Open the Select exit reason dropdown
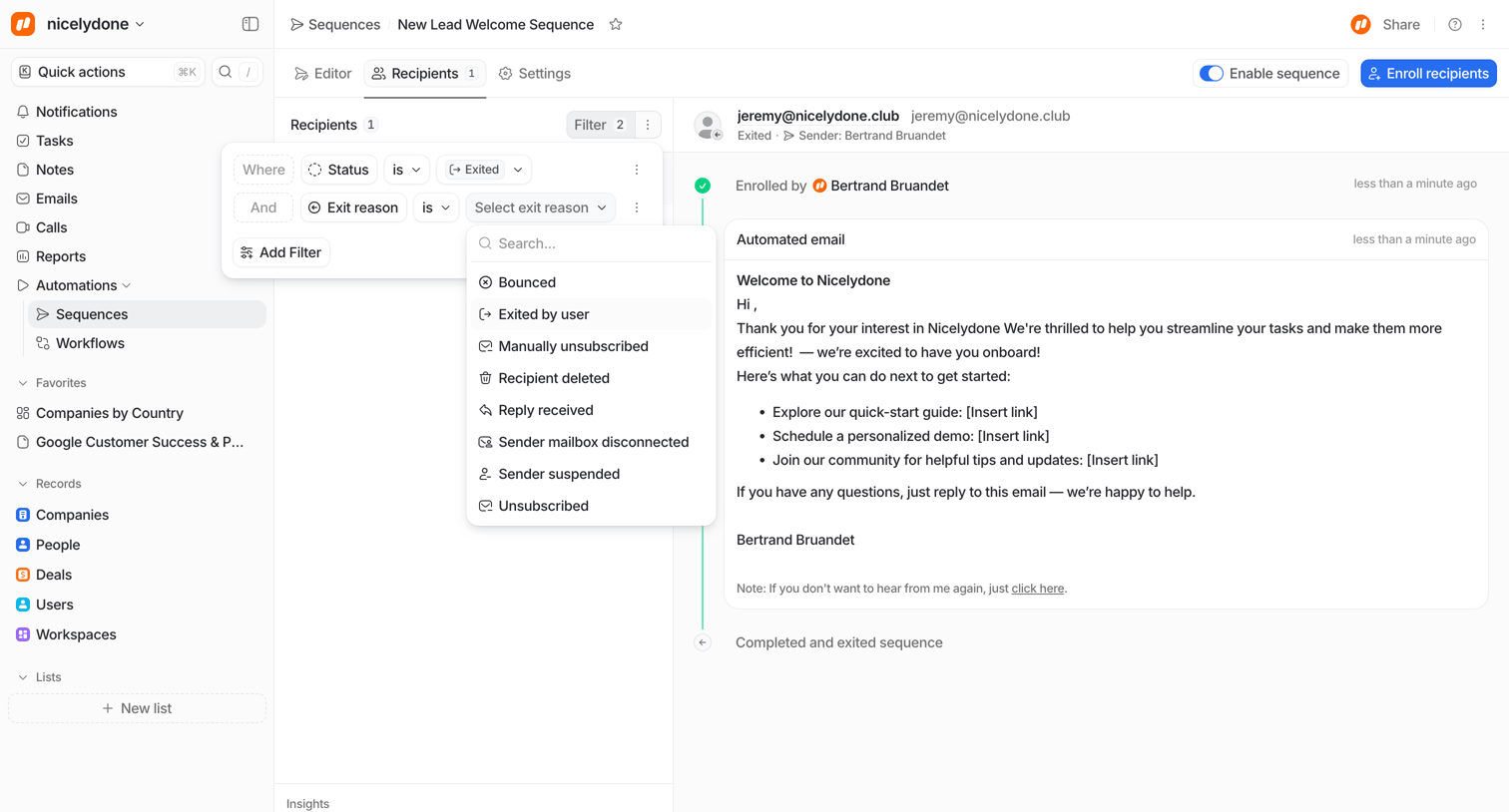This screenshot has width=1509, height=812. (540, 207)
